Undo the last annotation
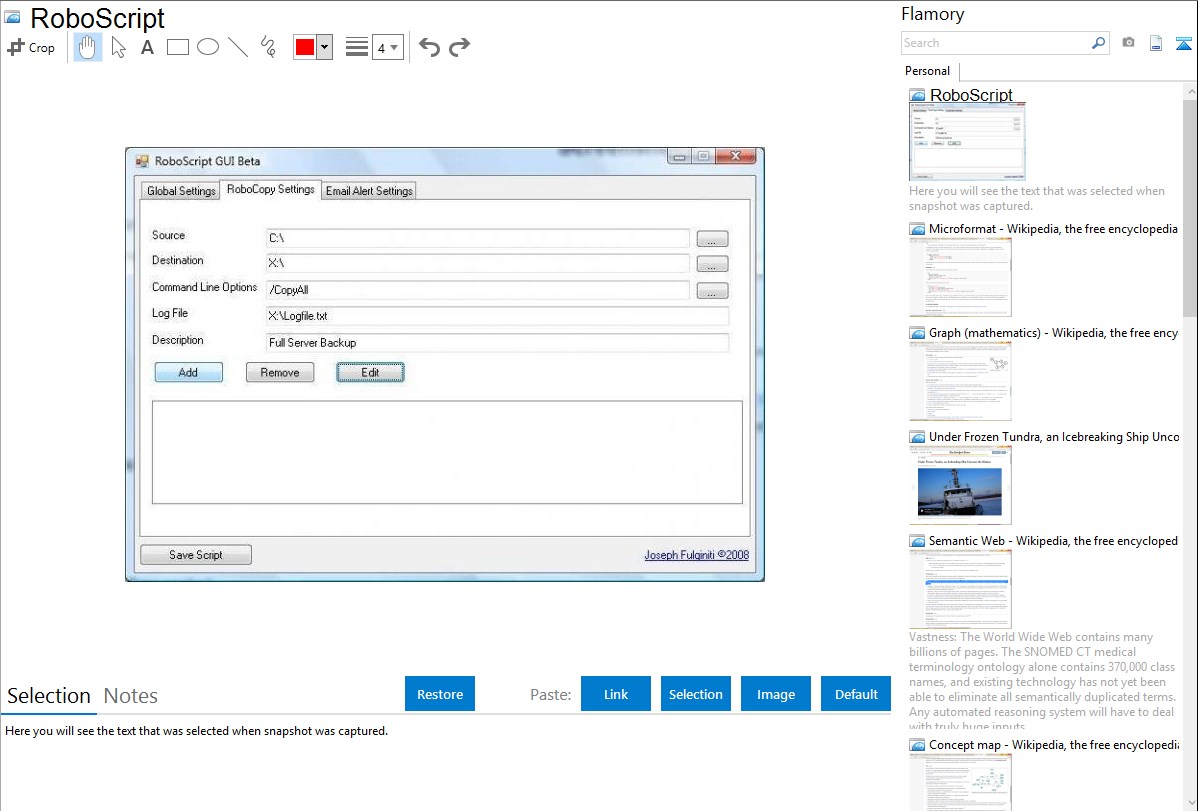The image size is (1198, 811). click(x=429, y=47)
